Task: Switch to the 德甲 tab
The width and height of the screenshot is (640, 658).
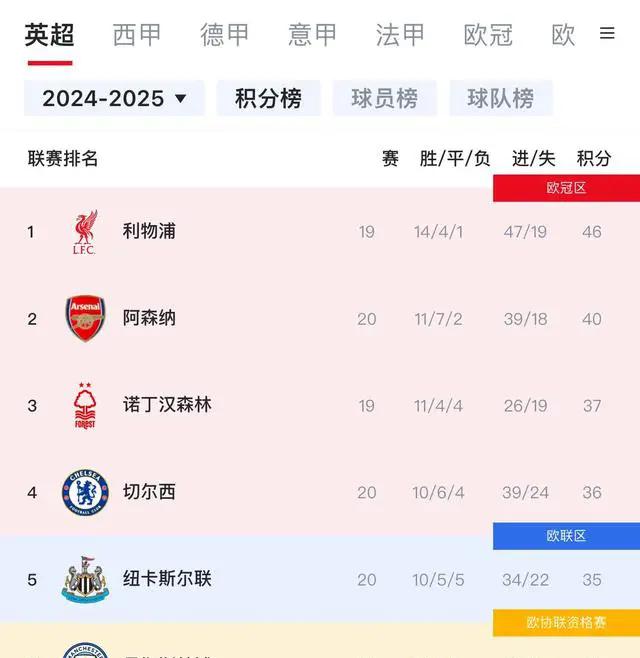Action: tap(225, 35)
